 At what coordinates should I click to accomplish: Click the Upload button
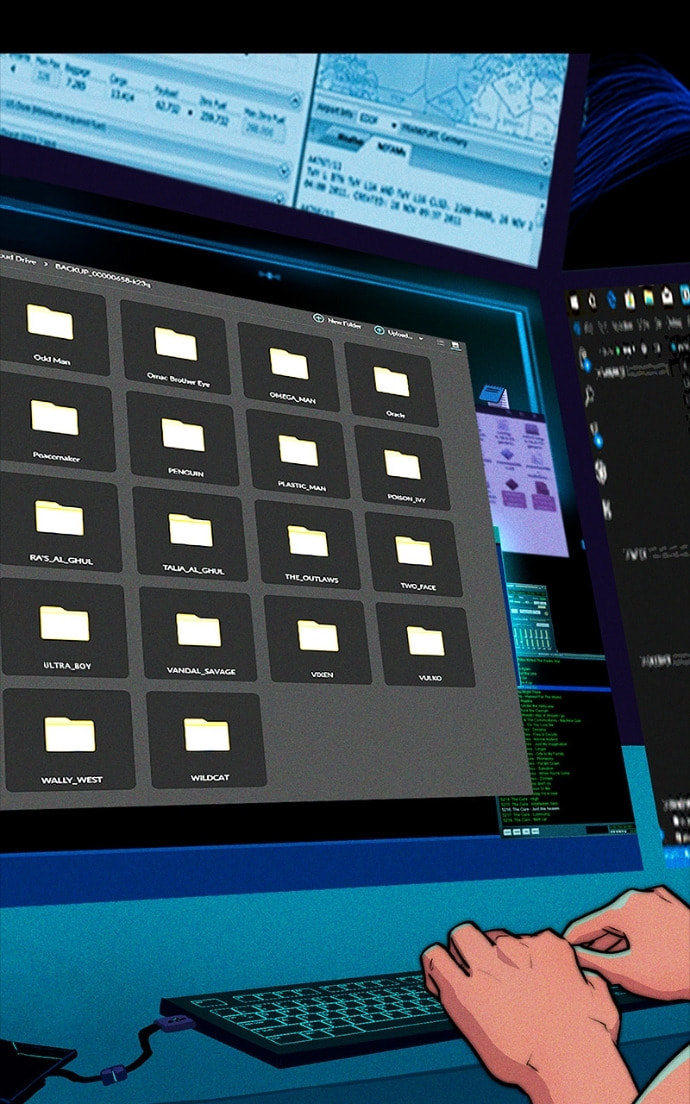[x=394, y=332]
